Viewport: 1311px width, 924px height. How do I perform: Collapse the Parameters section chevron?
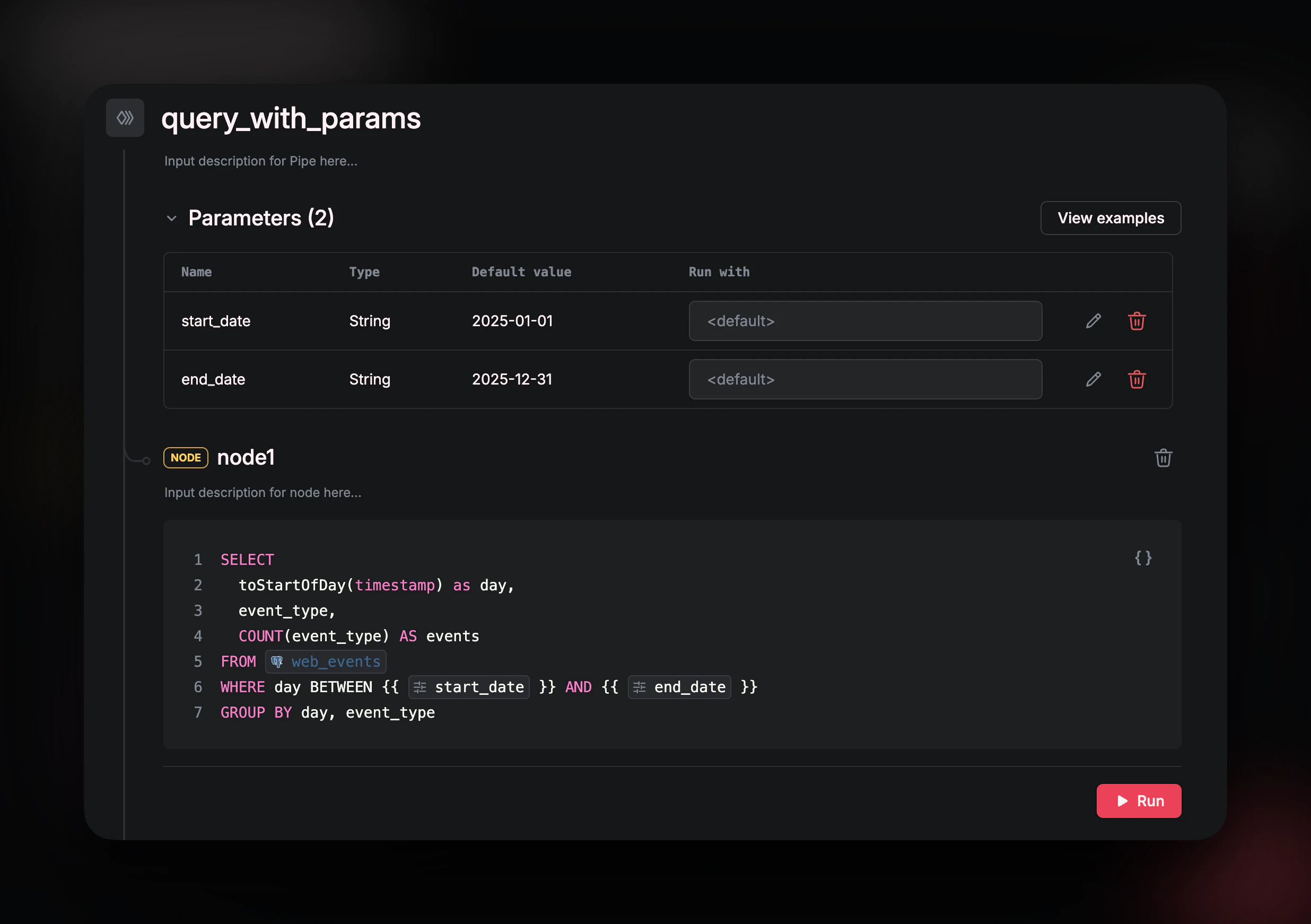[171, 219]
